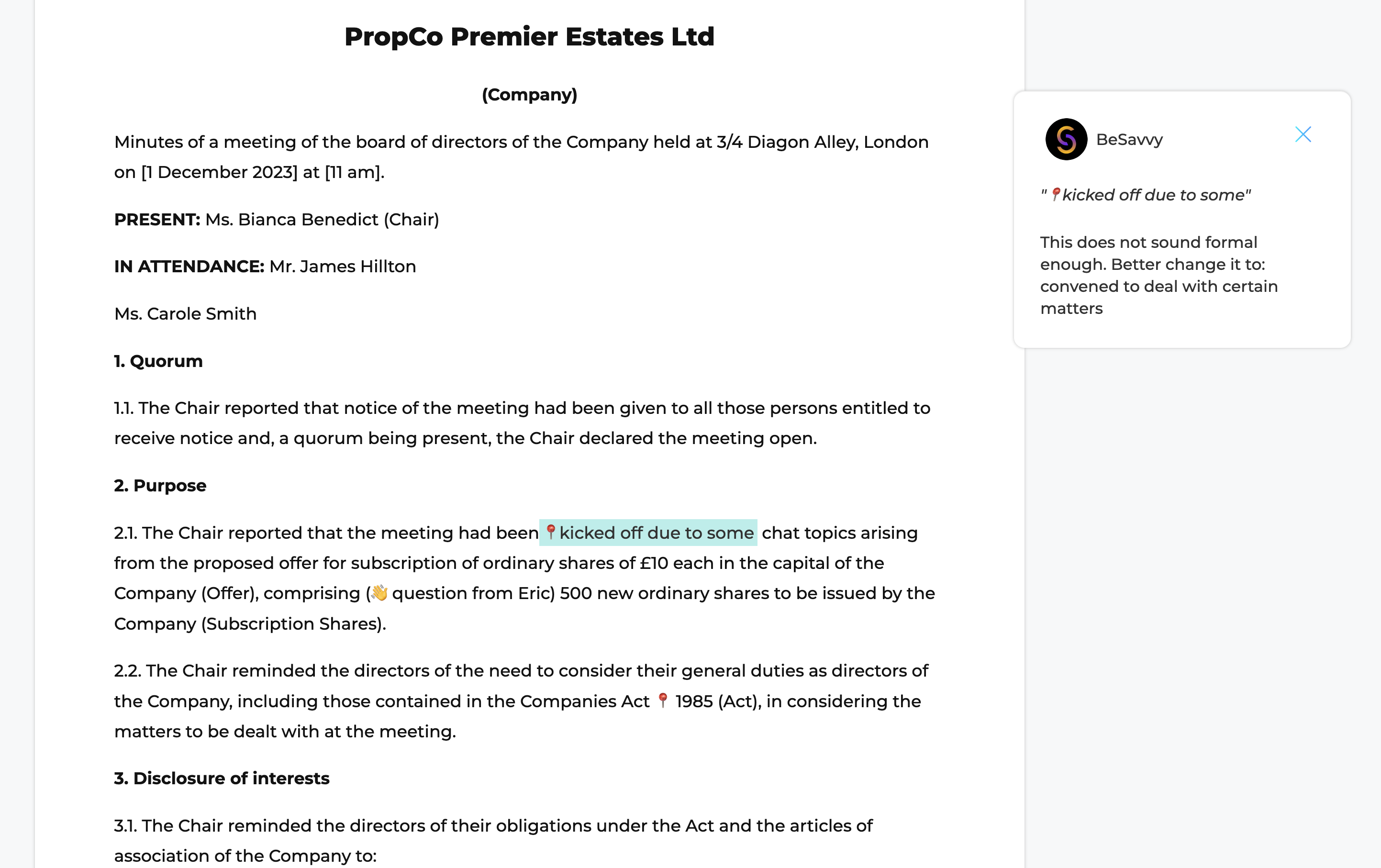Image resolution: width=1381 pixels, height=868 pixels.
Task: Click the '(Company)' subtitle
Action: [529, 95]
